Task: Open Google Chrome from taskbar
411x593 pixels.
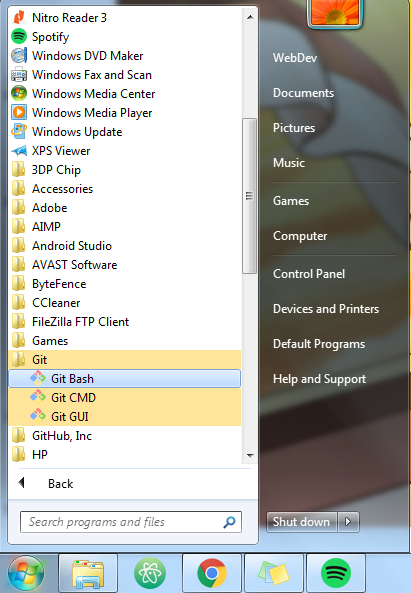Action: 212,573
